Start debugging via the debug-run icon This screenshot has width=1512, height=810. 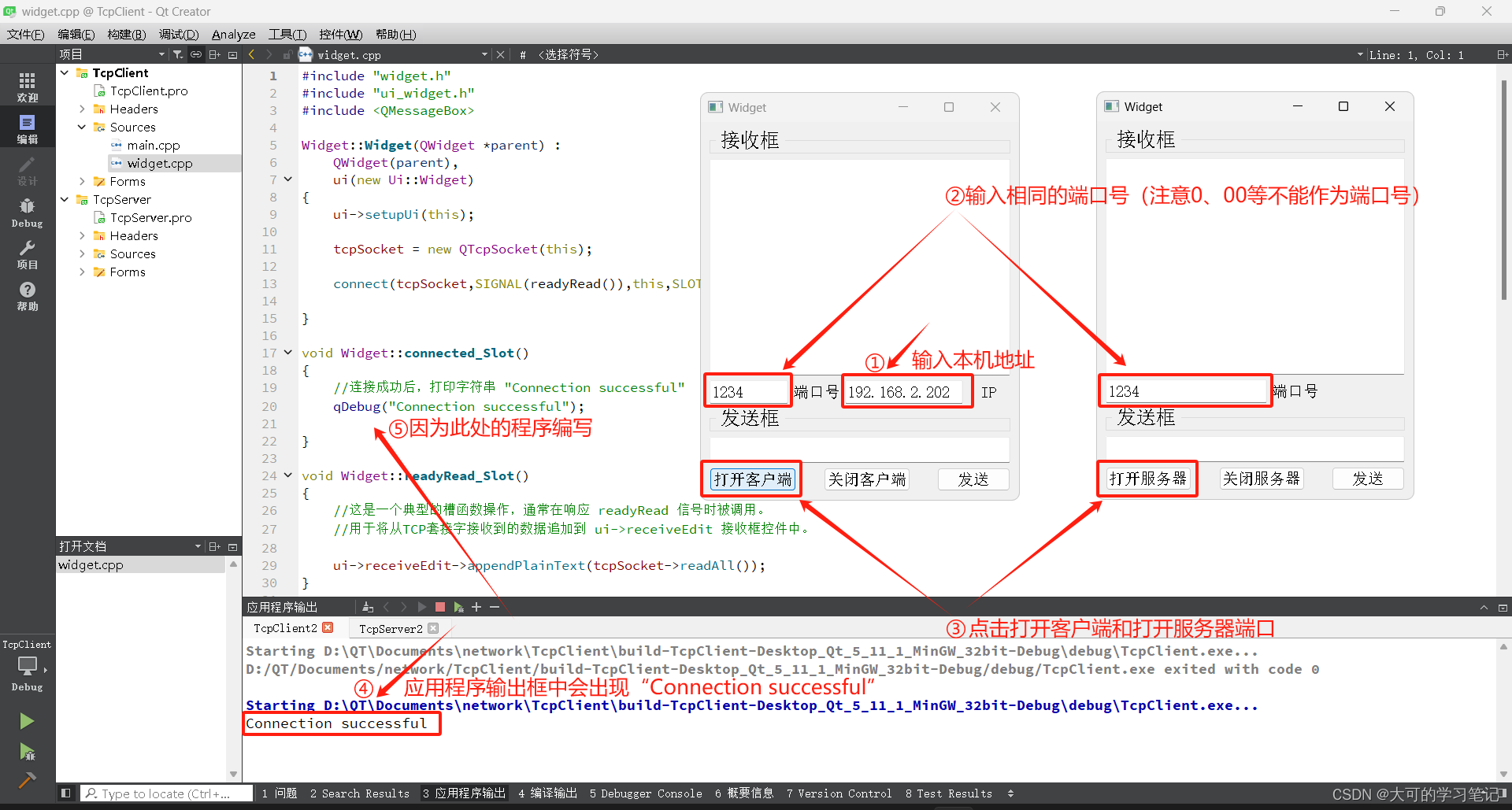click(27, 752)
